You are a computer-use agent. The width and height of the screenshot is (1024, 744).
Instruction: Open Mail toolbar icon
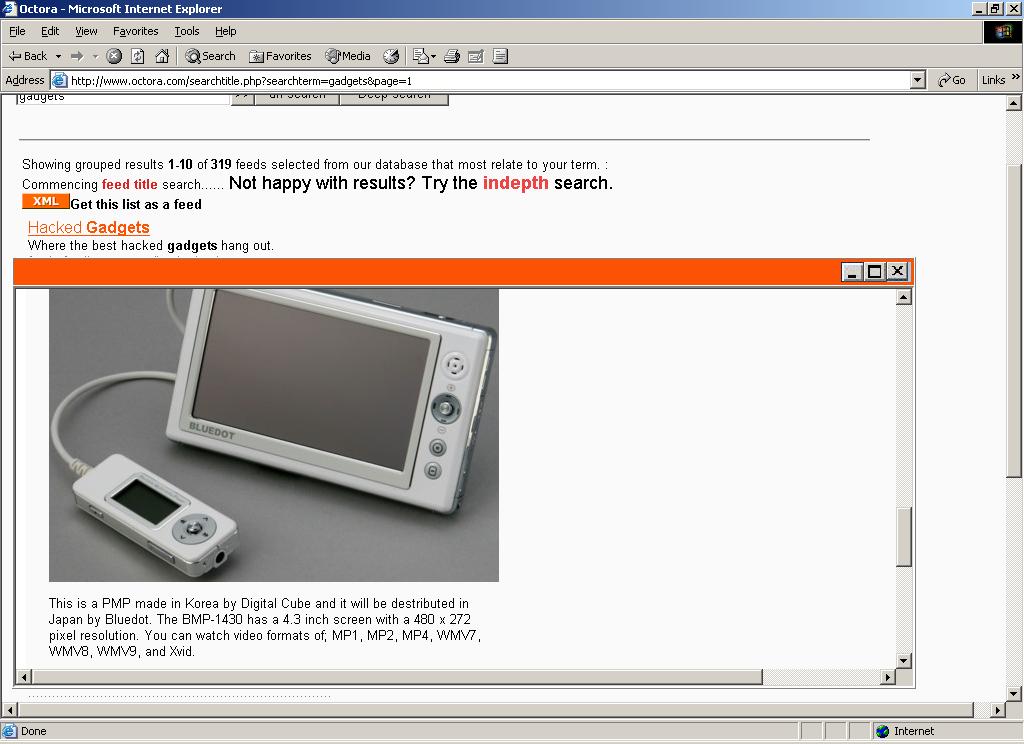tap(420, 56)
